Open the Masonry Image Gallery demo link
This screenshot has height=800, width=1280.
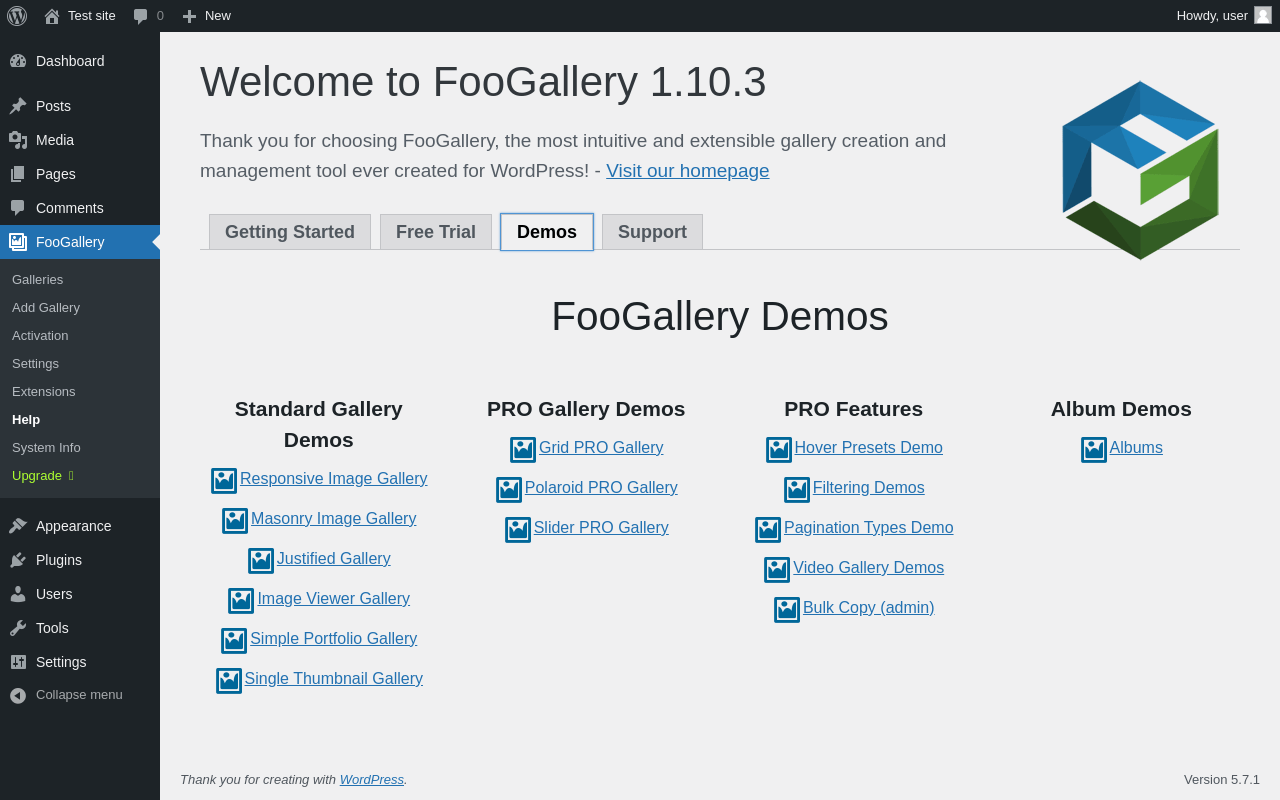pos(333,519)
